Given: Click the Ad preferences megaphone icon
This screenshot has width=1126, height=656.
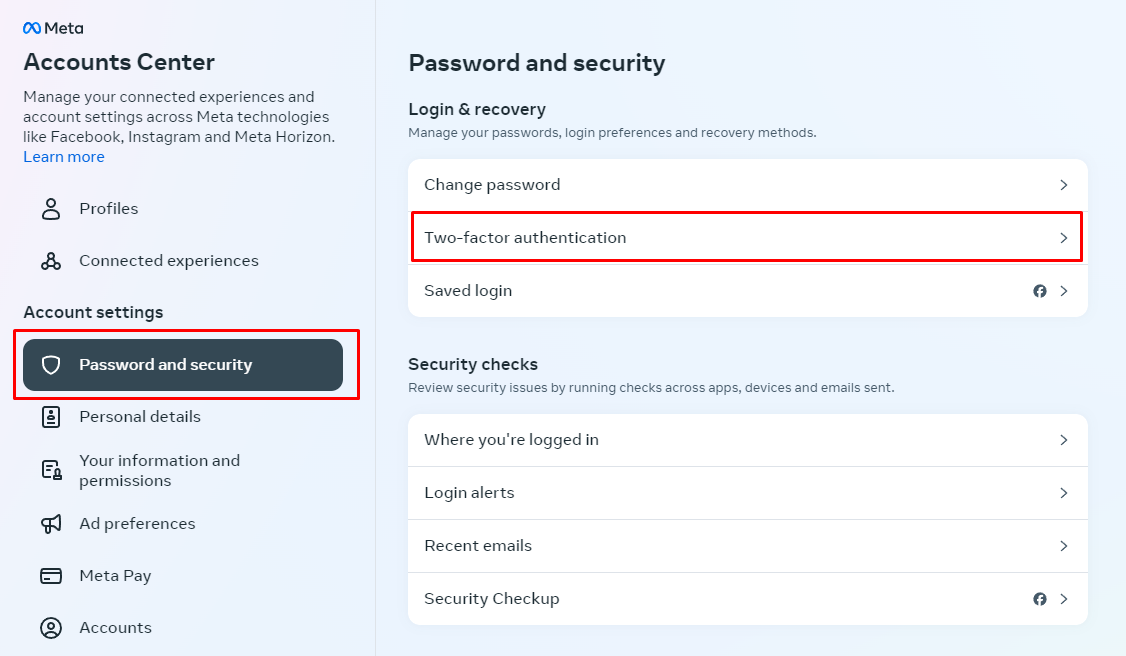Looking at the screenshot, I should tap(51, 524).
